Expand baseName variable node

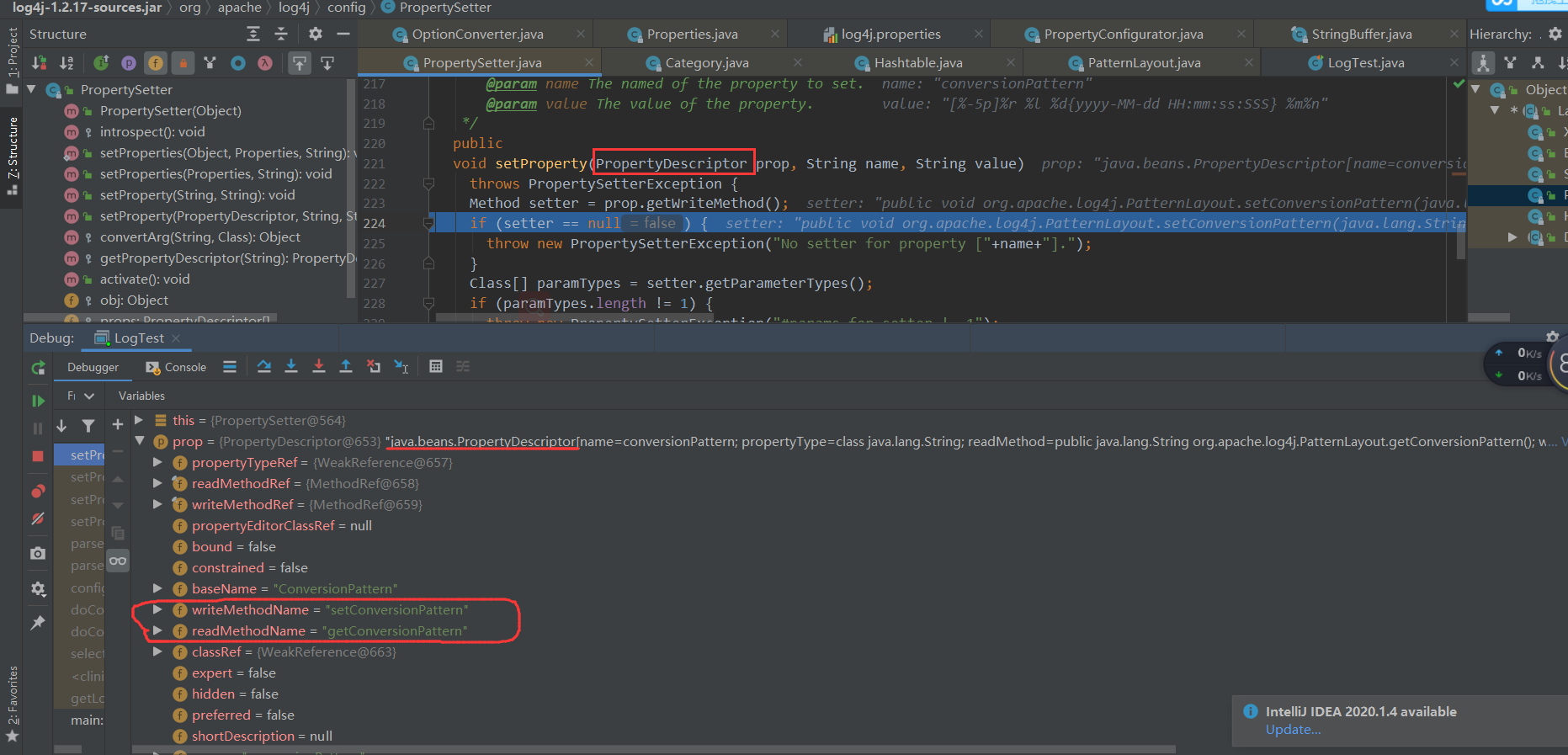(x=157, y=588)
